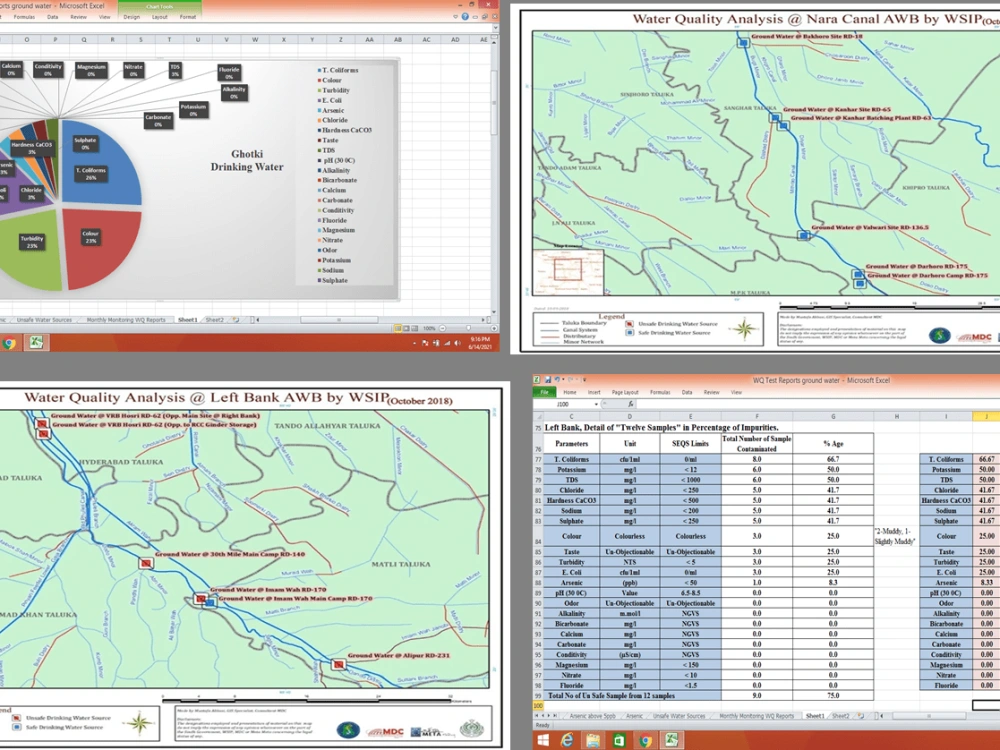Click the horizontal scrollbar below the sheet
Viewport: 1000px width, 750px height.
click(928, 715)
